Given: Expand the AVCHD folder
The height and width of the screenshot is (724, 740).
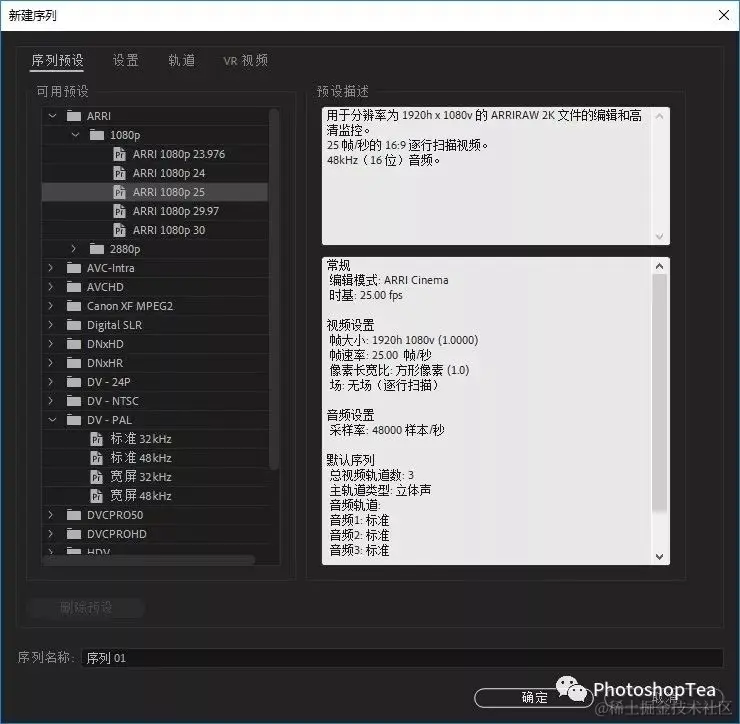Looking at the screenshot, I should 51,286.
